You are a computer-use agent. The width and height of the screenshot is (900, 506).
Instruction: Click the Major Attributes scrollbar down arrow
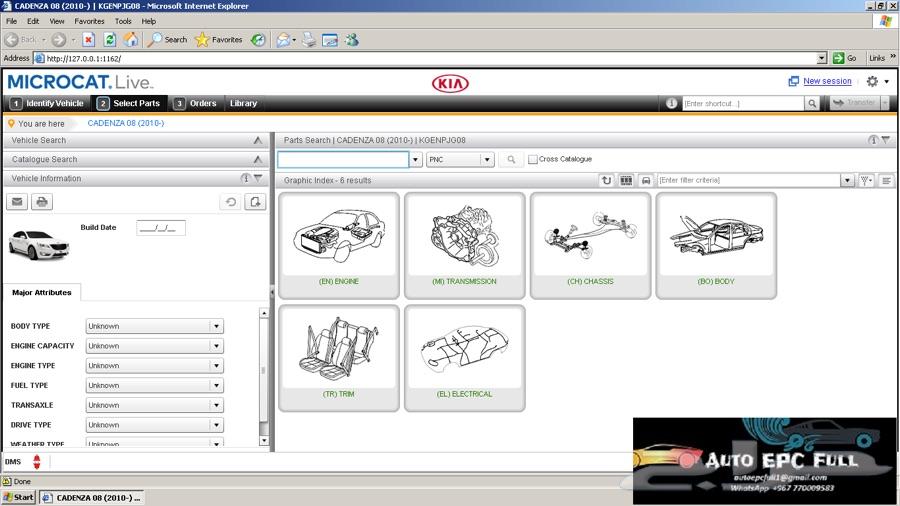point(263,441)
